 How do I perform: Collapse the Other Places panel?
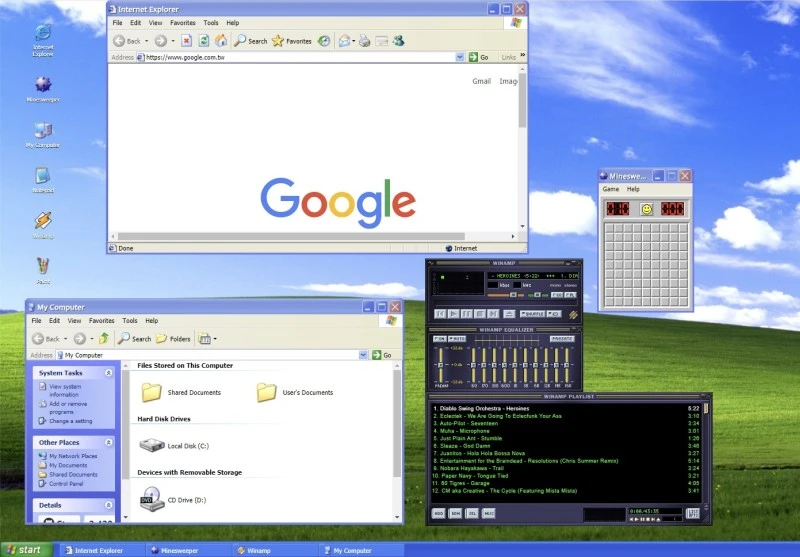click(109, 442)
